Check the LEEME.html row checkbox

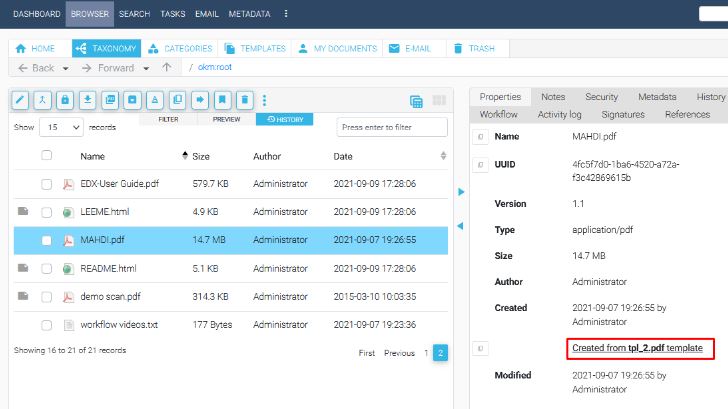(x=46, y=212)
